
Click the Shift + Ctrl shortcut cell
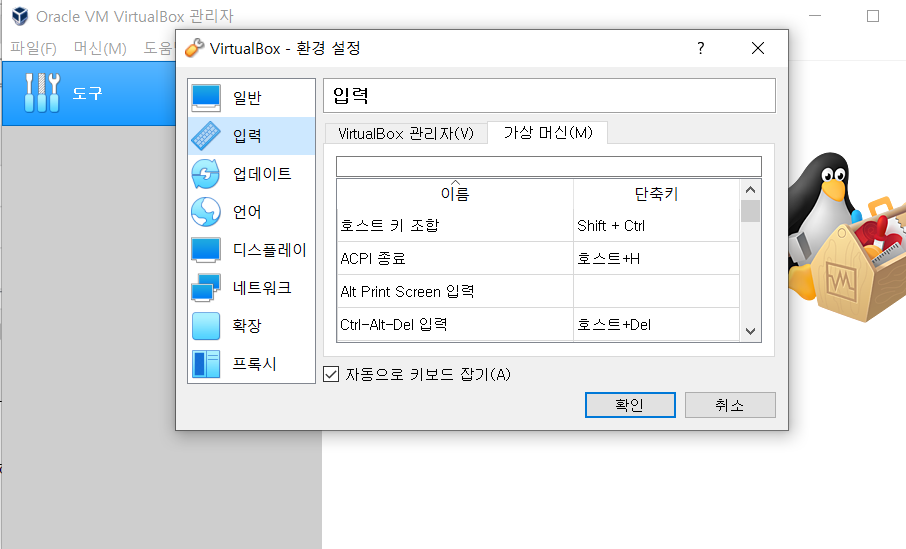tap(656, 225)
